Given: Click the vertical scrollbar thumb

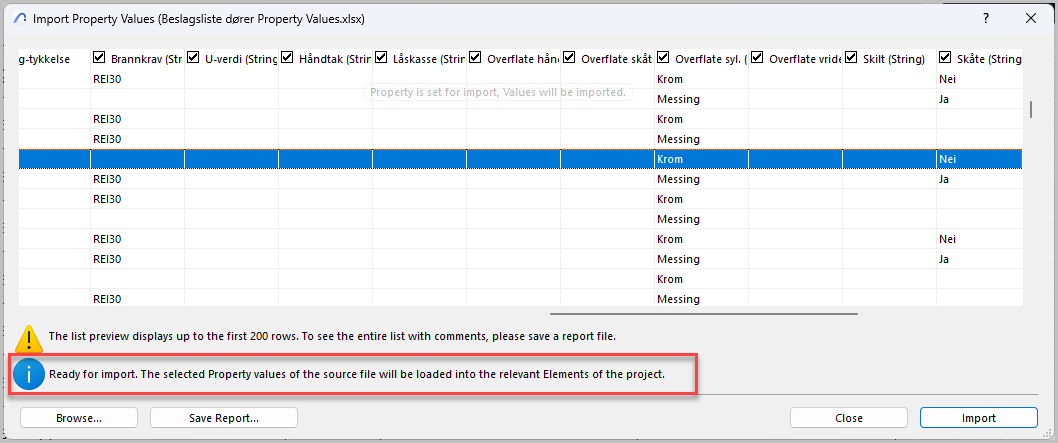Looking at the screenshot, I should 1031,109.
